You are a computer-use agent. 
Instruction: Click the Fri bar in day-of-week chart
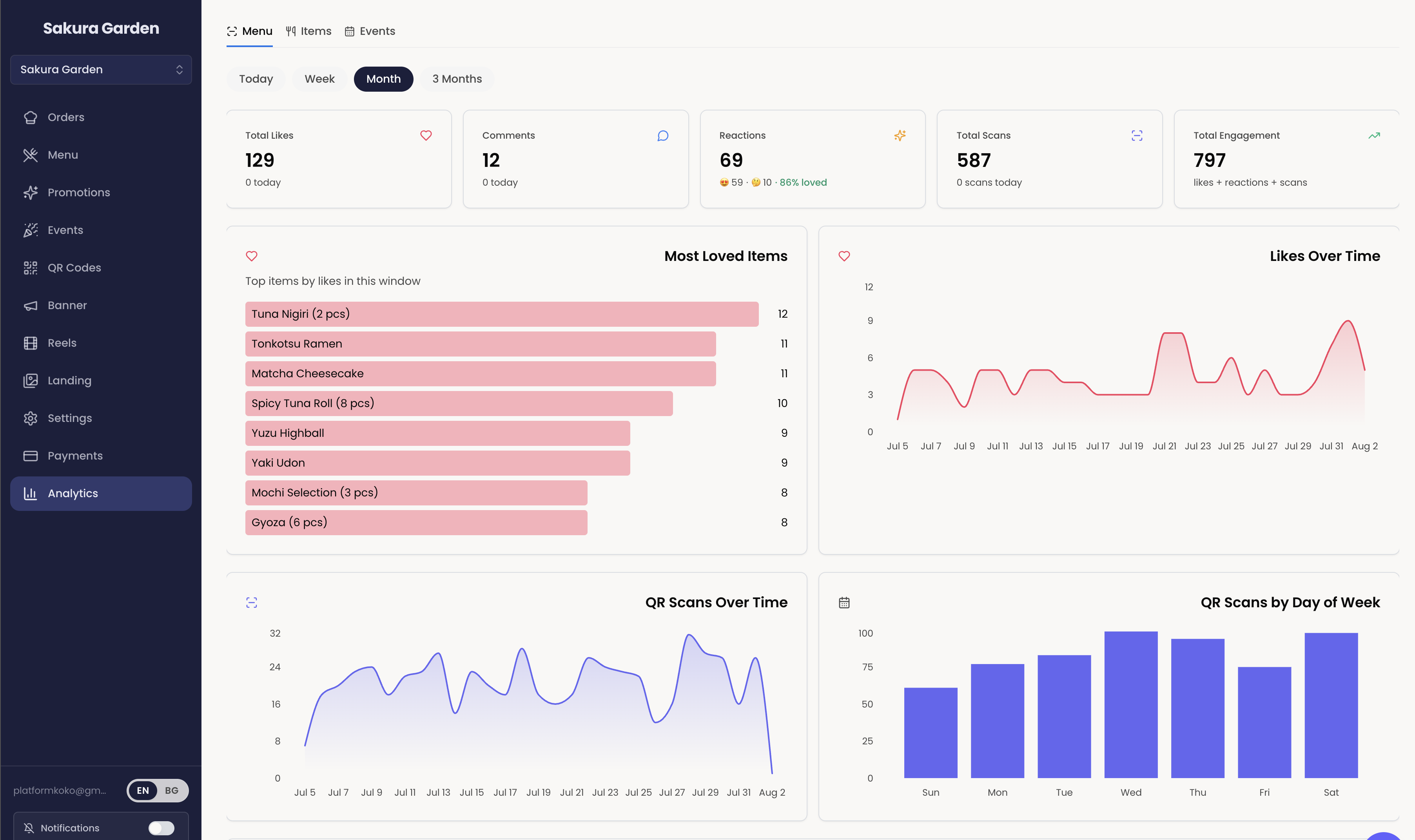coord(1264,723)
